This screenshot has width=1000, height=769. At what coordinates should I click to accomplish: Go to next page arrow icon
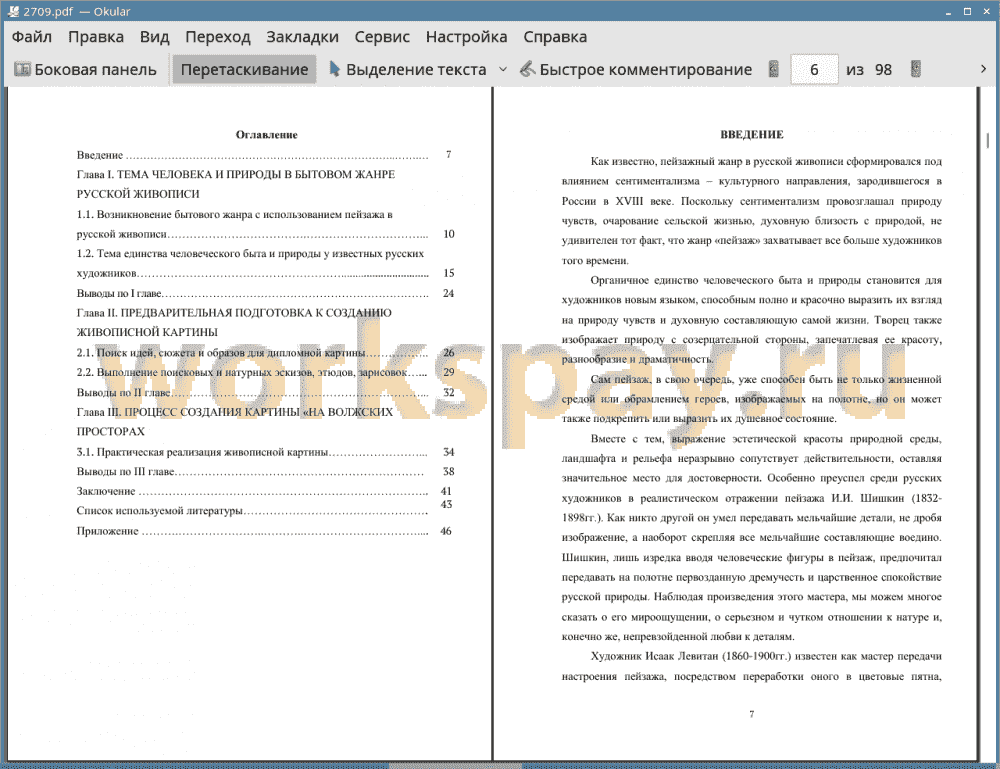point(916,69)
